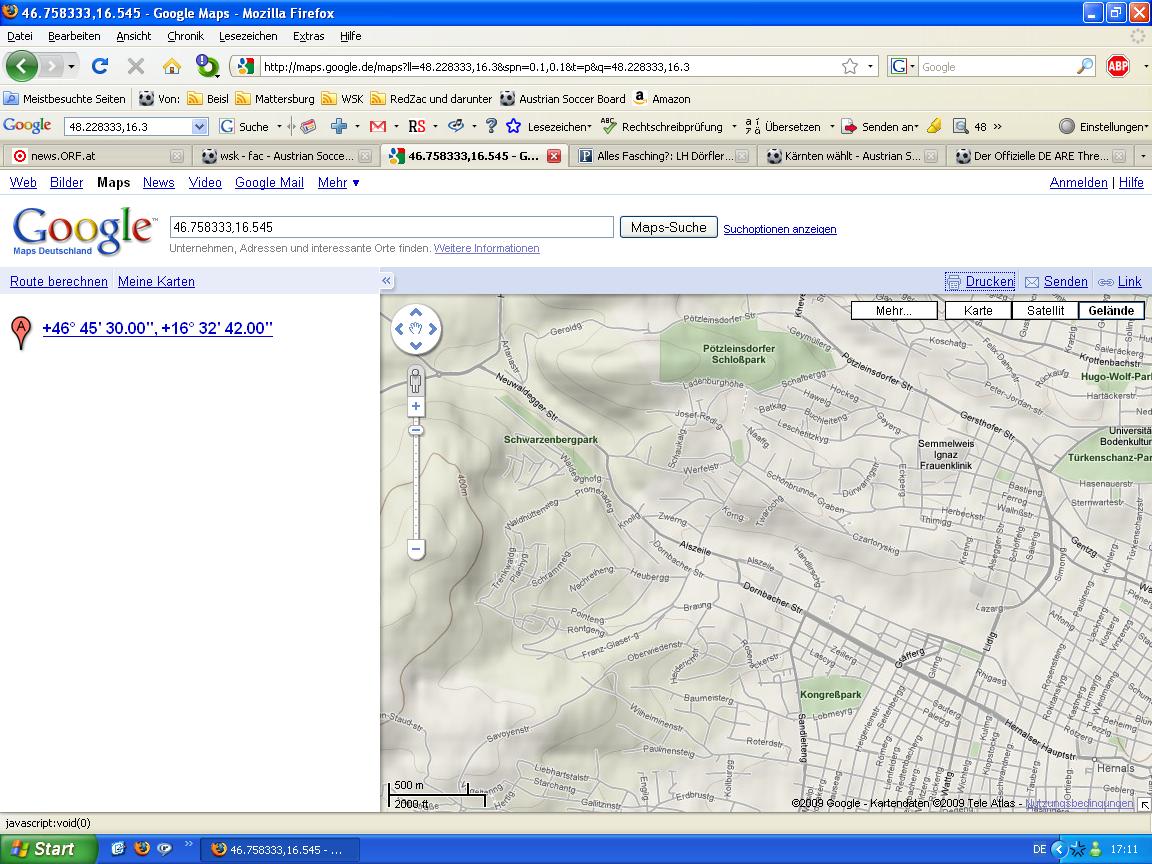The image size is (1152, 864).
Task: Click the DE language indicator in system tray
Action: pos(1040,849)
